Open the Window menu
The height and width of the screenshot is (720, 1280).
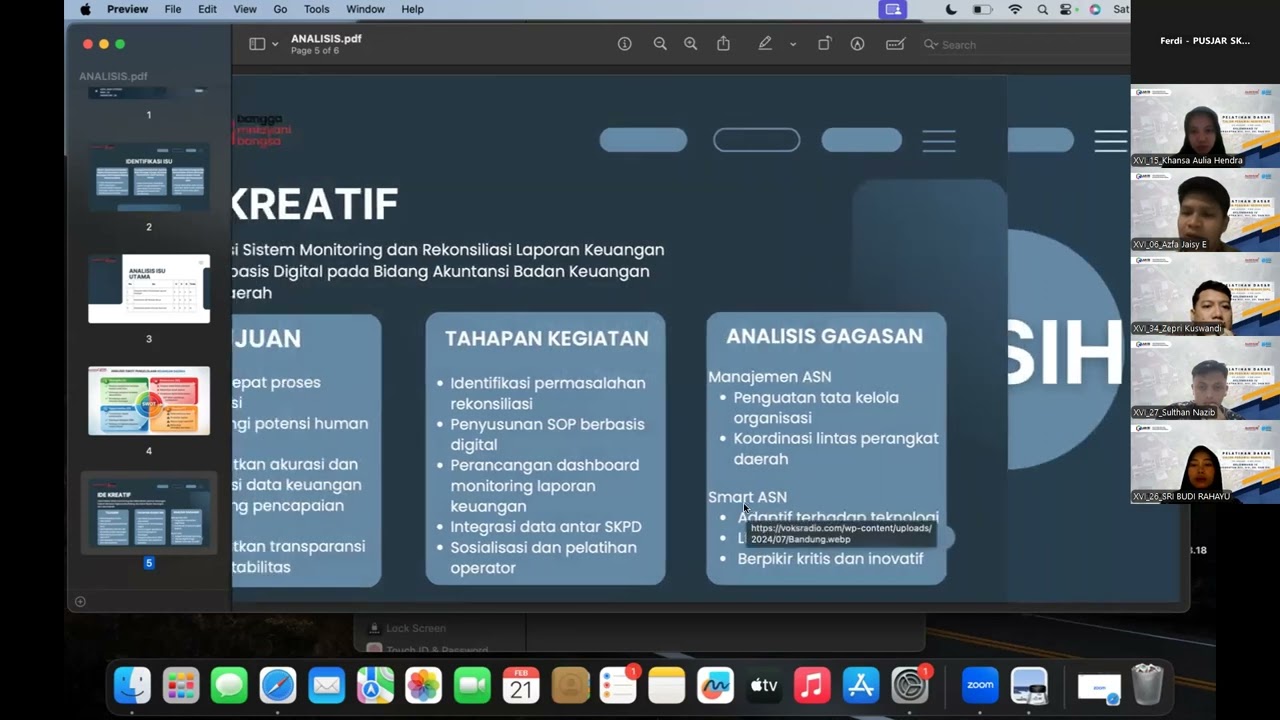click(365, 9)
